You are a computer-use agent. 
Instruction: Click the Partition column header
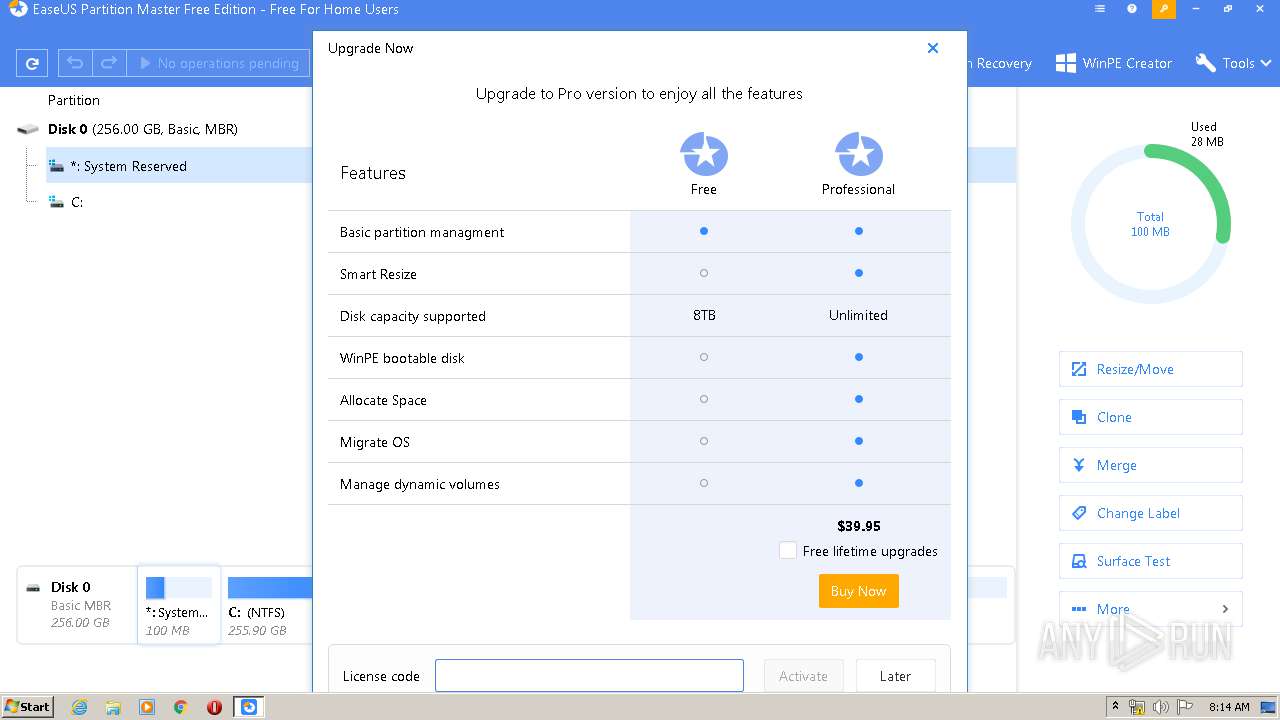74,100
